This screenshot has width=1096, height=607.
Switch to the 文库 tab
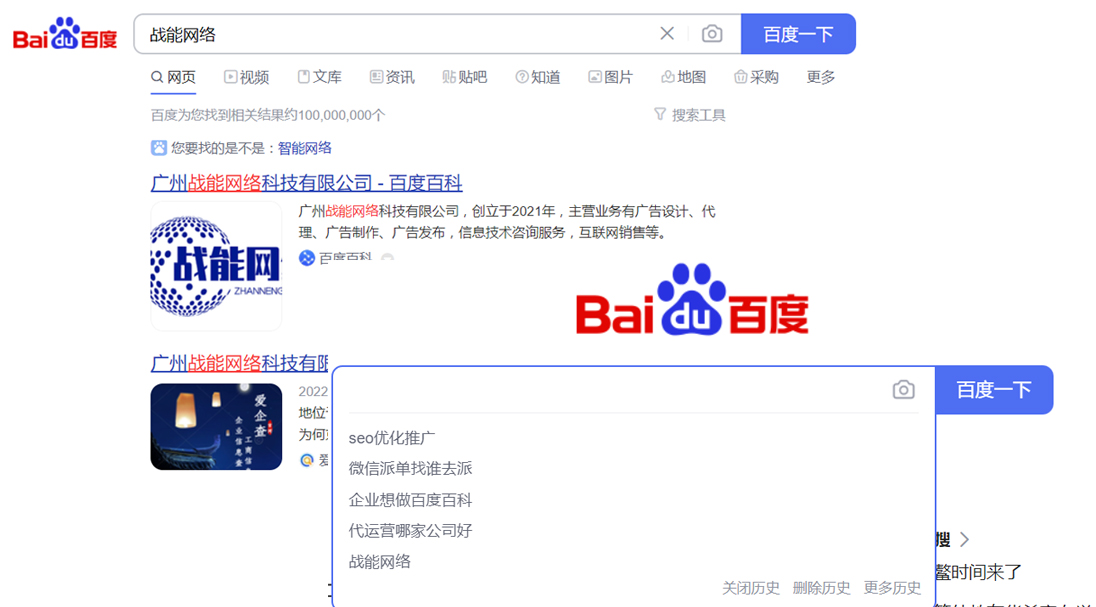point(319,77)
